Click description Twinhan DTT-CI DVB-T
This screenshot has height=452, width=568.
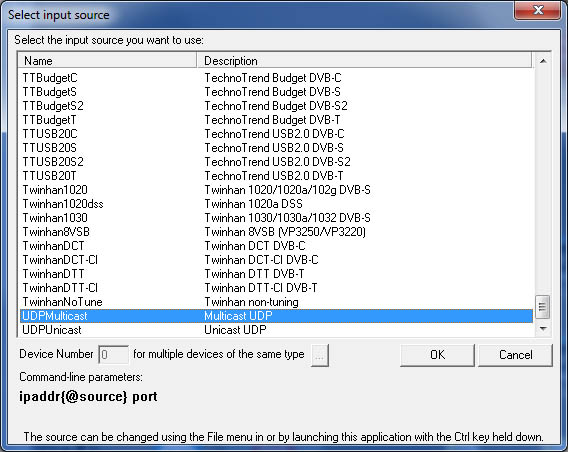click(261, 288)
